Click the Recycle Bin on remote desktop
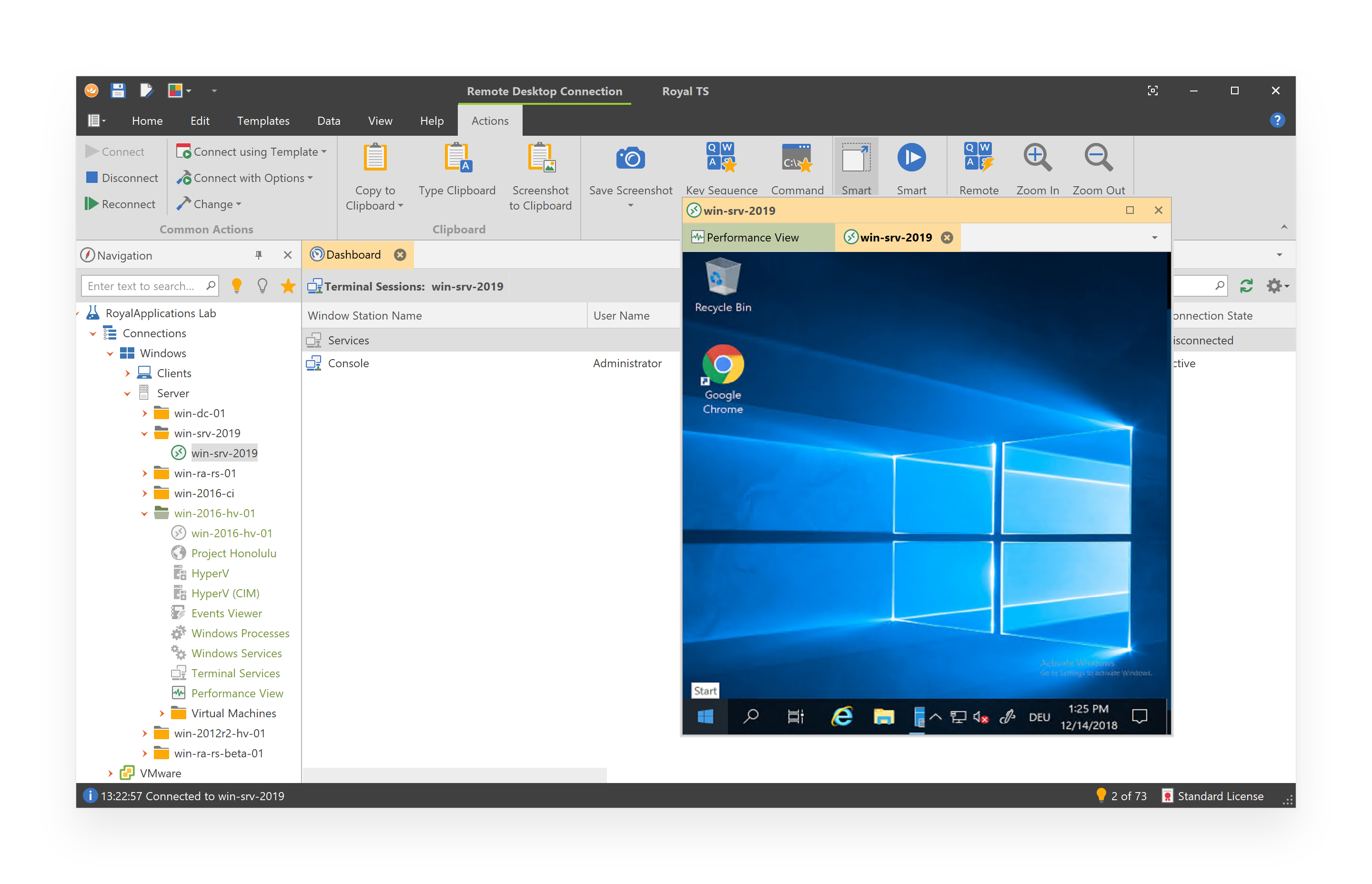The height and width of the screenshot is (884, 1372). coord(723,285)
